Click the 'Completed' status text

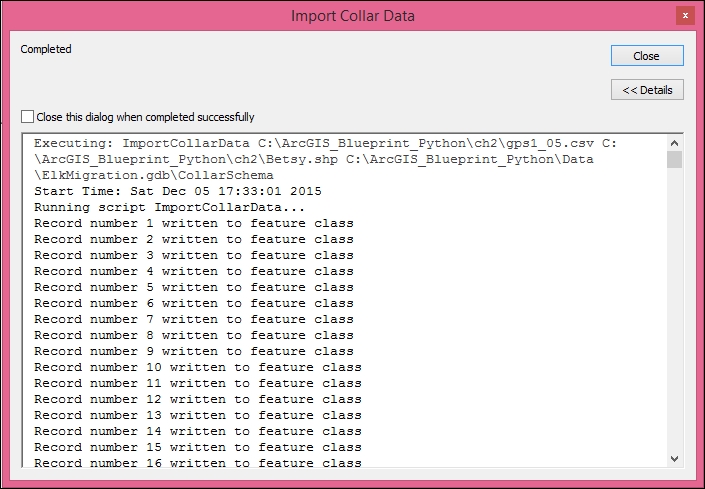click(46, 49)
